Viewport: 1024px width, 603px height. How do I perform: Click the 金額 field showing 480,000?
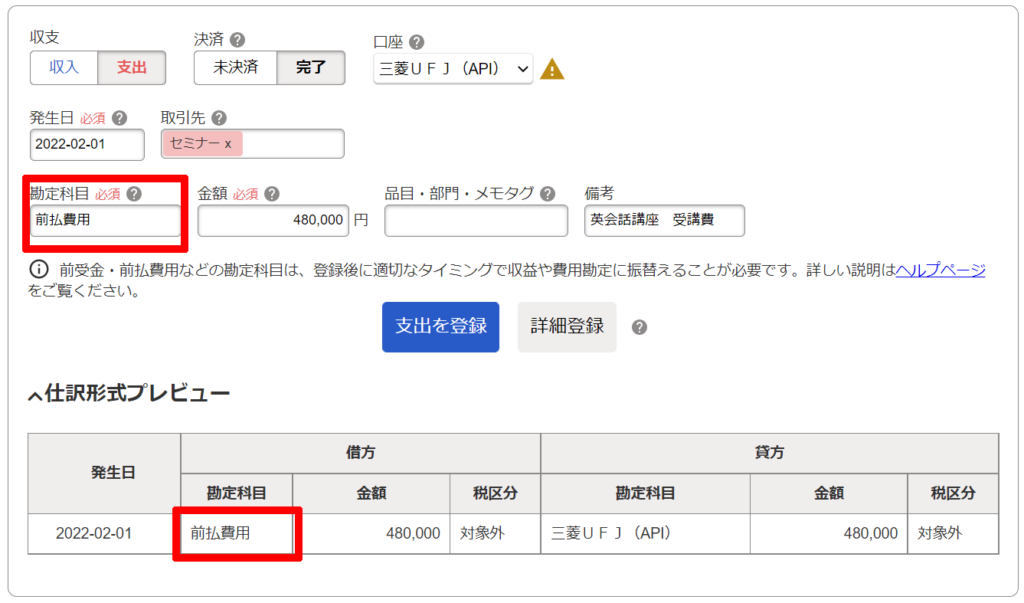273,221
